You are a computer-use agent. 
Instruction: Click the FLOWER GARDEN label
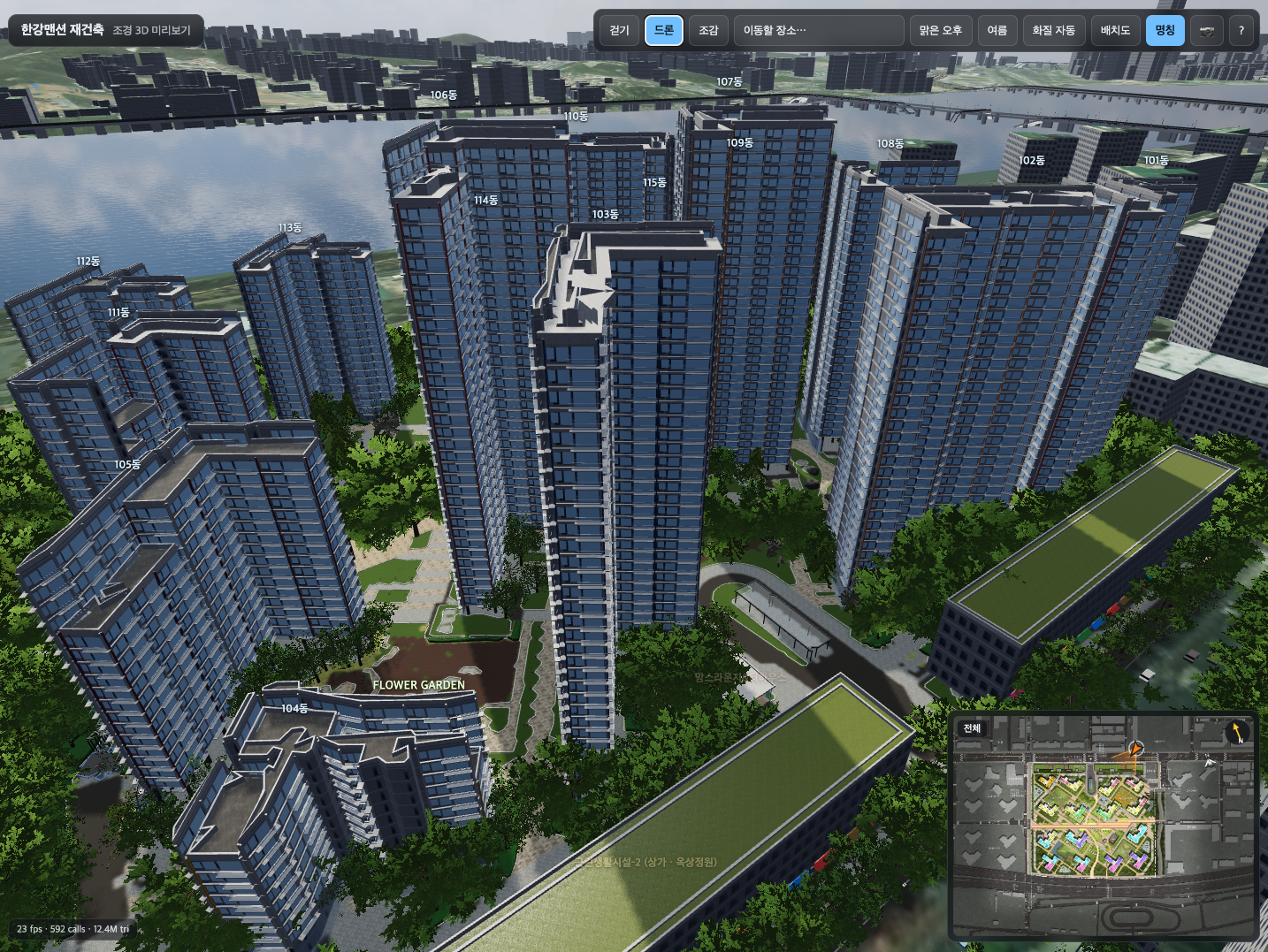(x=418, y=685)
